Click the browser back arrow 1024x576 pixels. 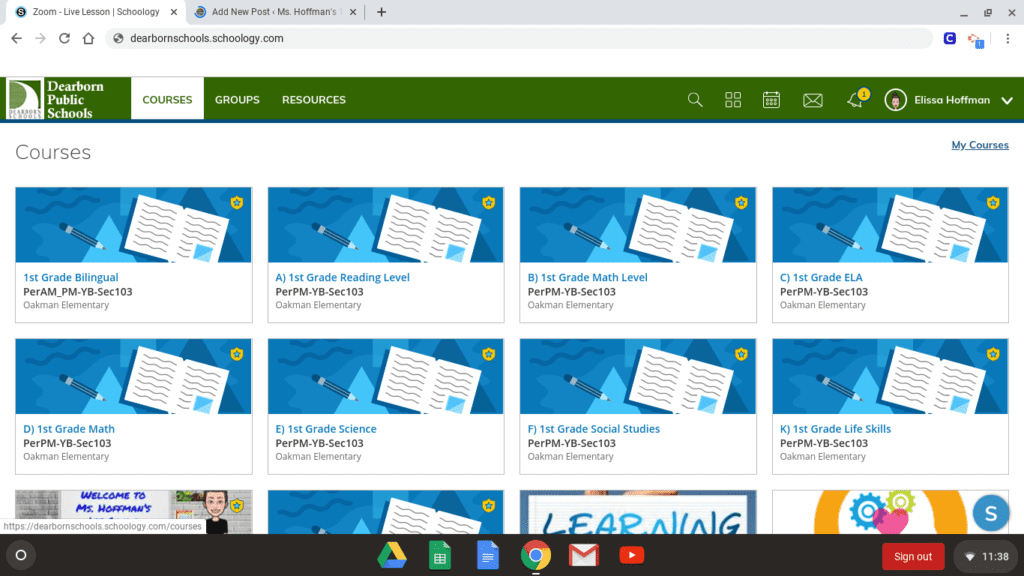pos(16,39)
